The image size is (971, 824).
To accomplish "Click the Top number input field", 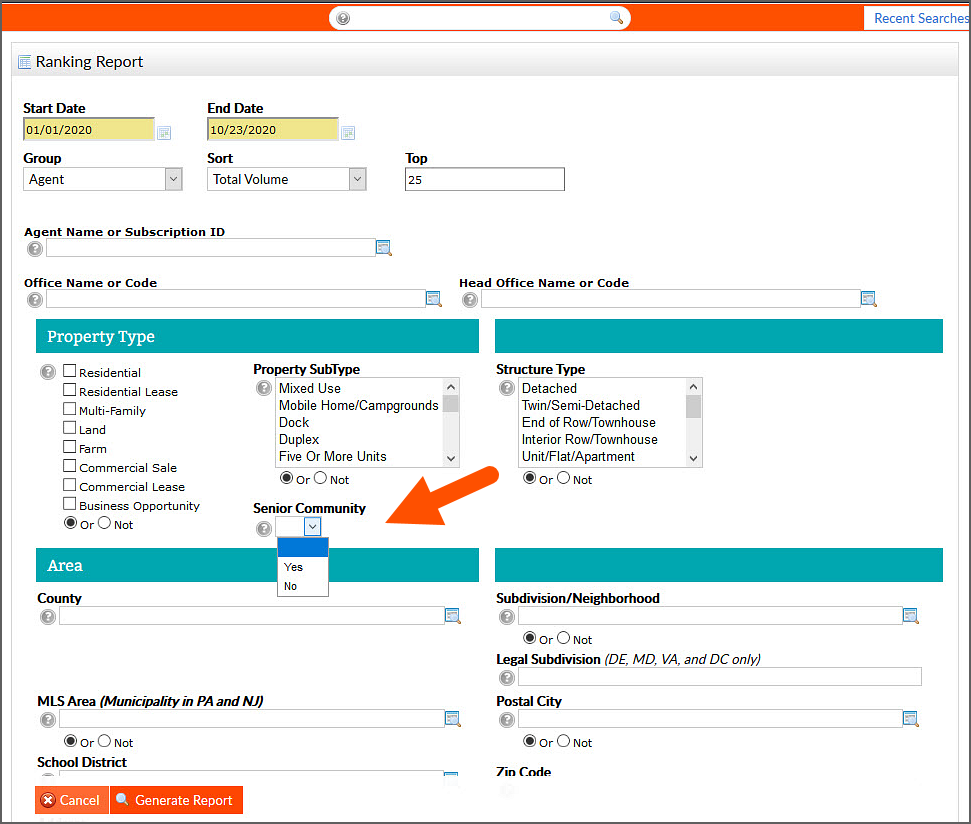I will (x=485, y=180).
